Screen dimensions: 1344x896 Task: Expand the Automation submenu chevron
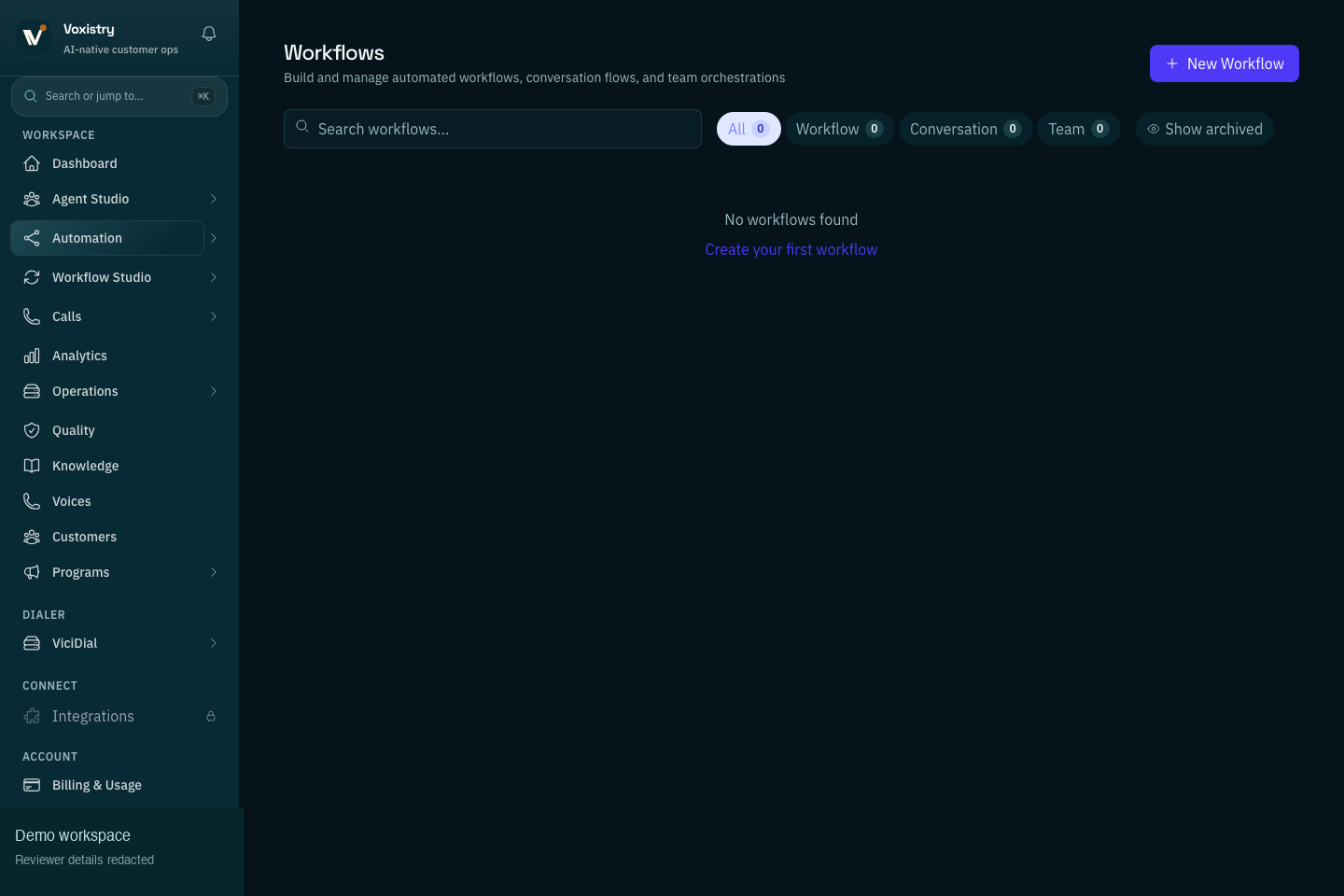click(x=214, y=238)
